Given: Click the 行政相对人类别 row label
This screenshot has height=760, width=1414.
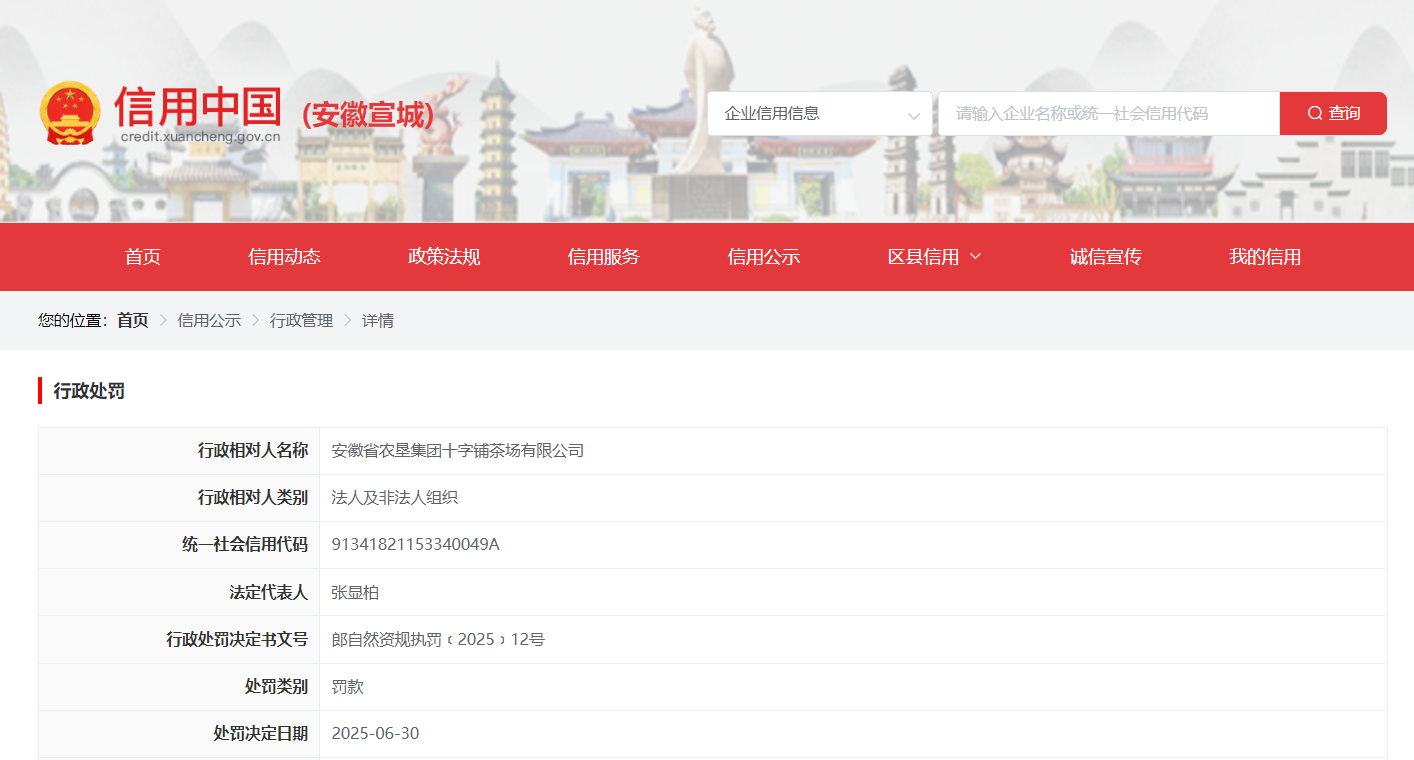Looking at the screenshot, I should click(253, 498).
